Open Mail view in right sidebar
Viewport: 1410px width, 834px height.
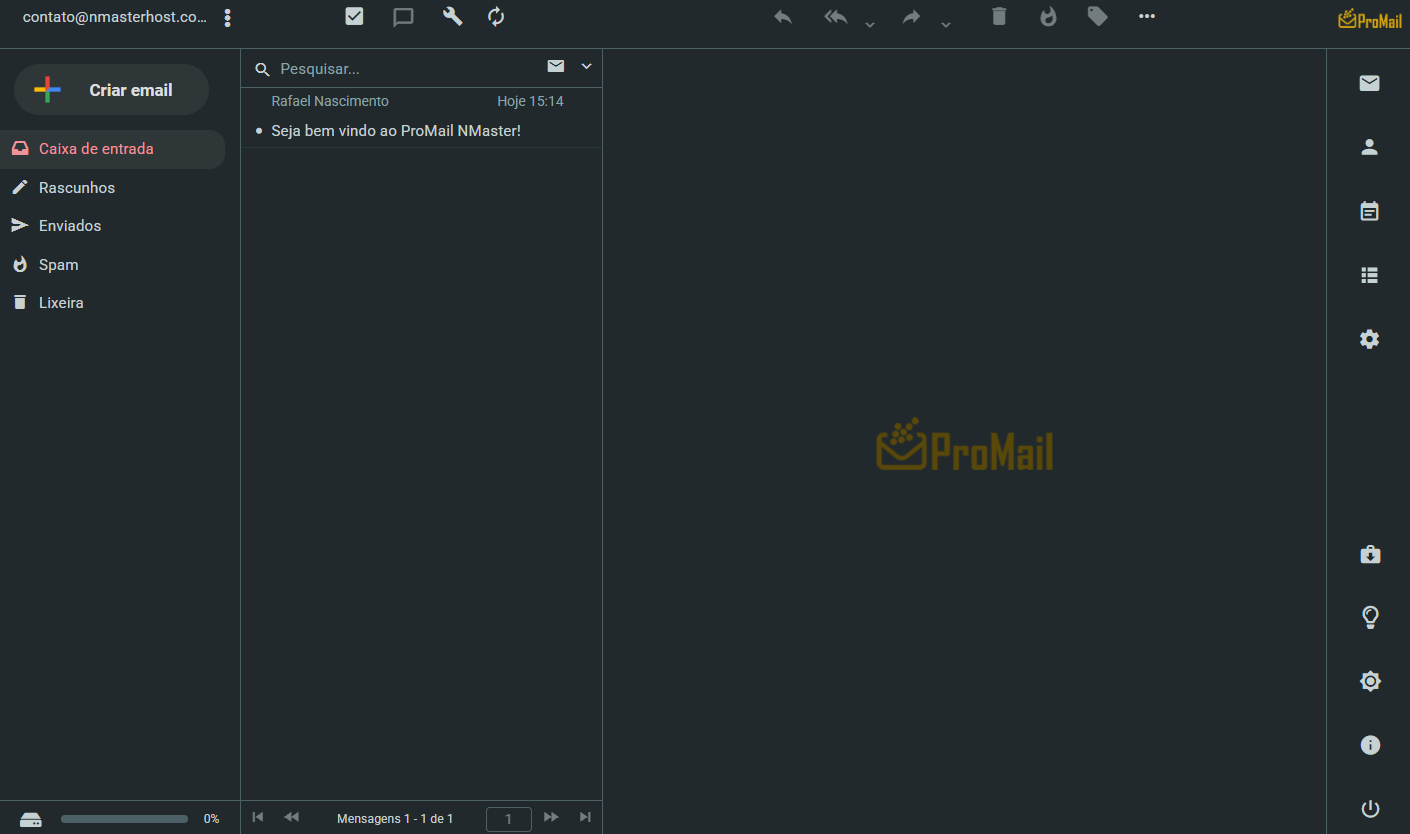[1370, 83]
